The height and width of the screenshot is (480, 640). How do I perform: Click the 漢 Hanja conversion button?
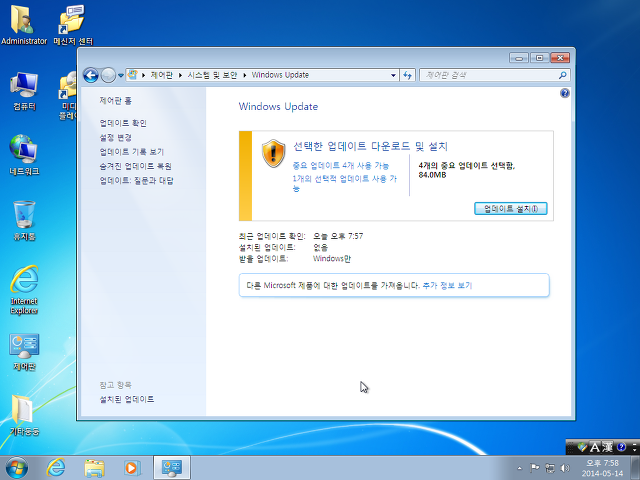tap(607, 447)
